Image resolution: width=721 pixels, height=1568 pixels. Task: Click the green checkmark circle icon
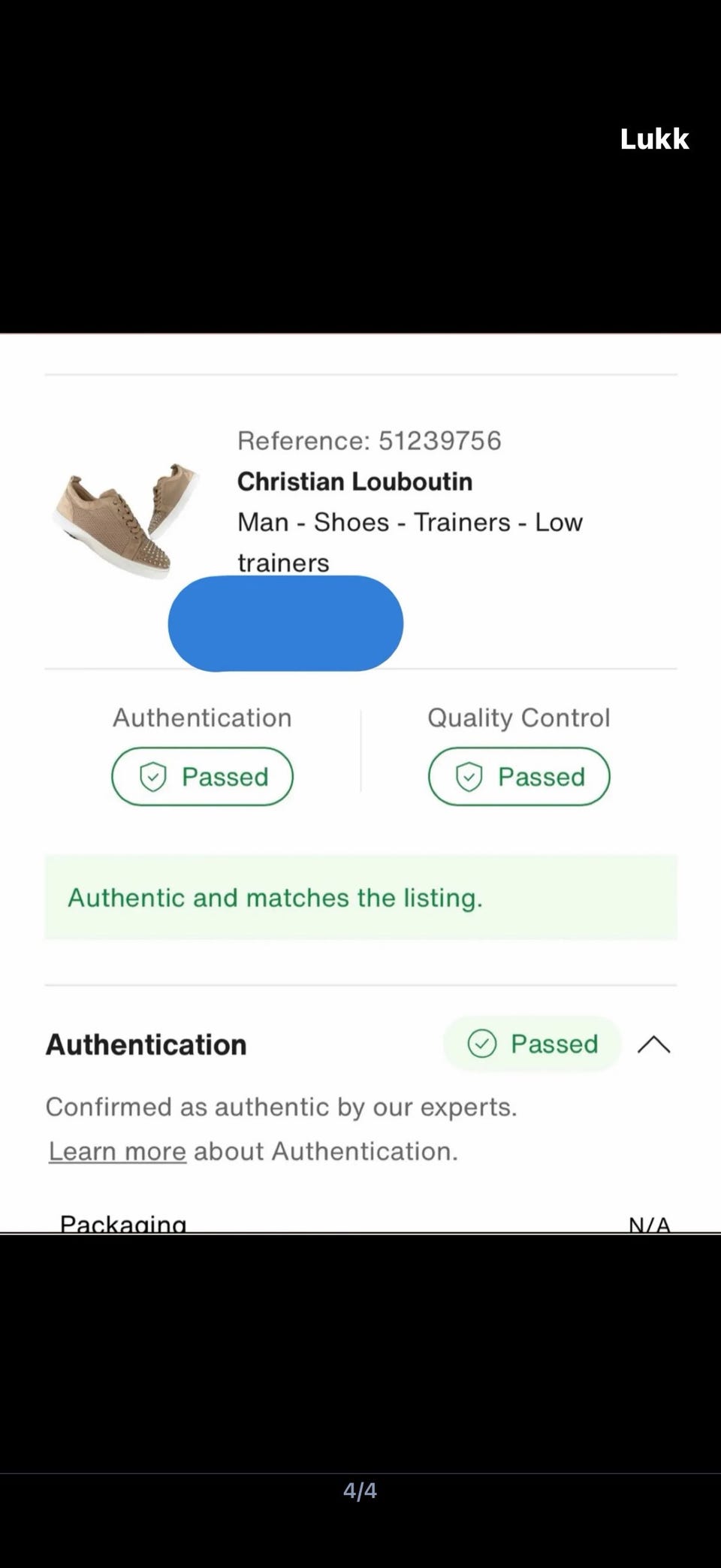[x=481, y=1044]
